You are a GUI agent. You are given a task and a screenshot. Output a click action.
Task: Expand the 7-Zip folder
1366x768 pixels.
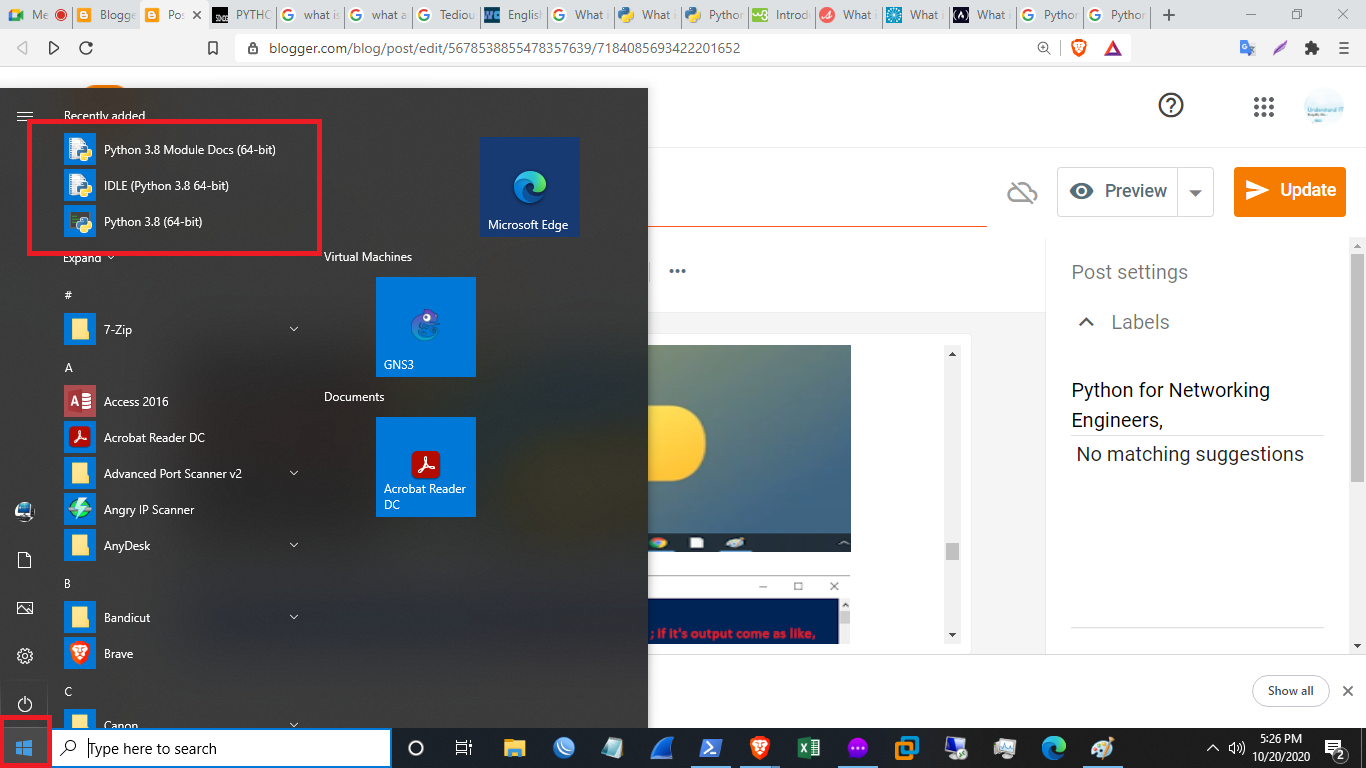[x=294, y=329]
